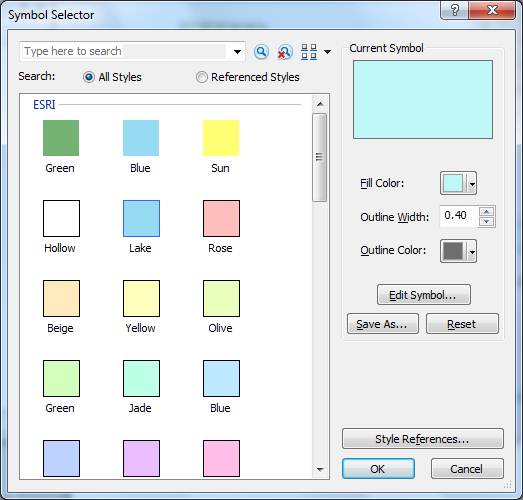523x500 pixels.
Task: Click the help question mark icon
Action: [455, 10]
